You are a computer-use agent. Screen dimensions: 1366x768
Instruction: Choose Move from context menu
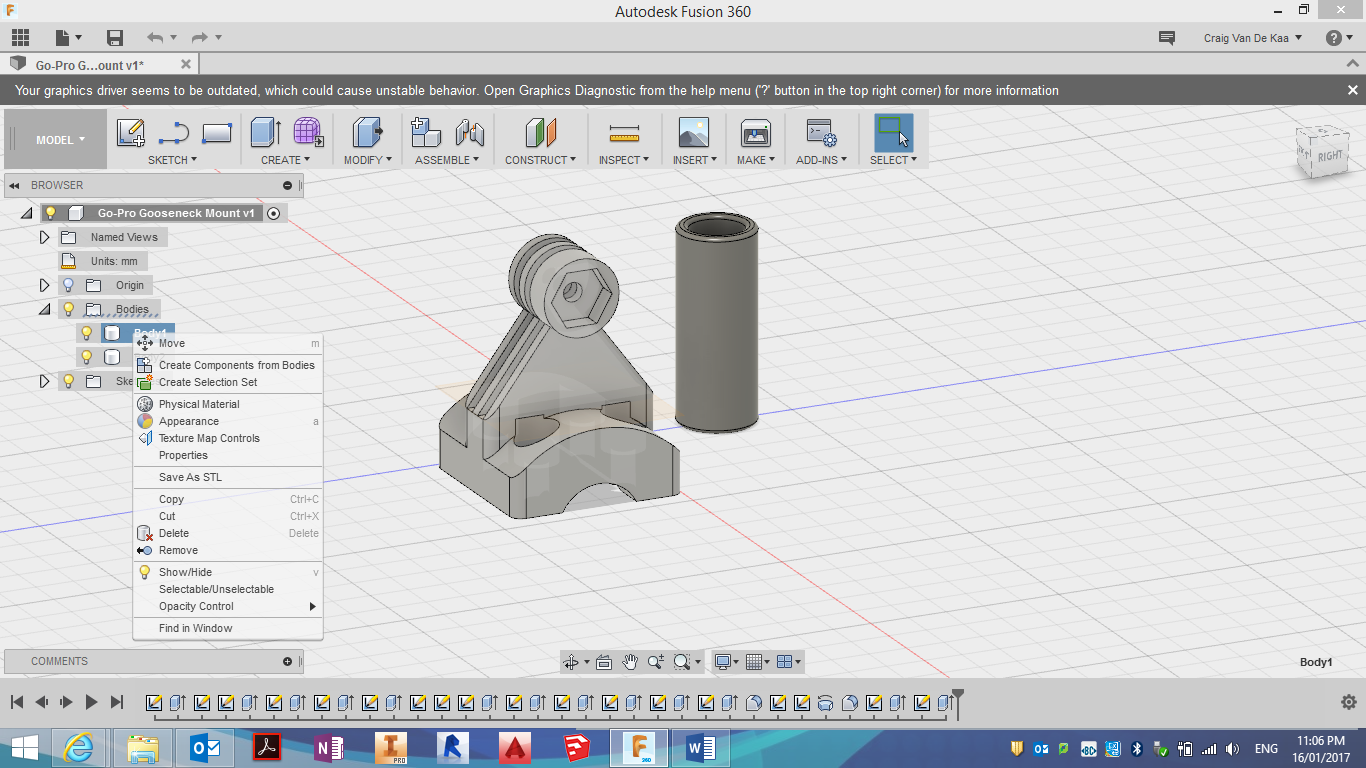tap(228, 343)
